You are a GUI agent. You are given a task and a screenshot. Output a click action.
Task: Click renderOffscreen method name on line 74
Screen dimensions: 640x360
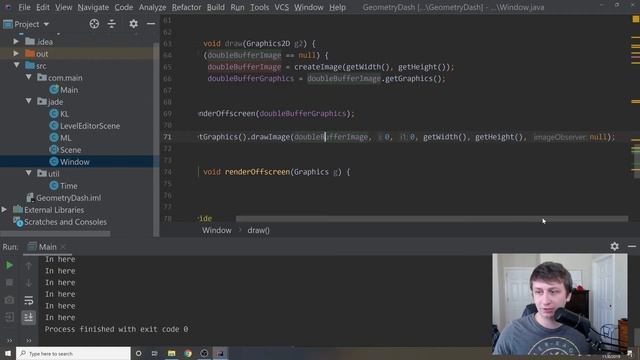coord(257,172)
